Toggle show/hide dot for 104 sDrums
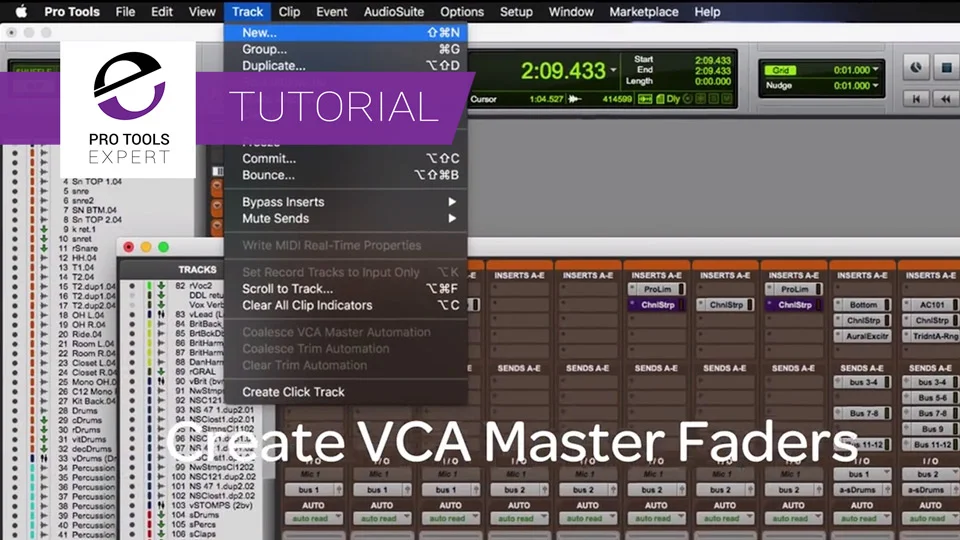This screenshot has width=960, height=540. pyautogui.click(x=132, y=515)
